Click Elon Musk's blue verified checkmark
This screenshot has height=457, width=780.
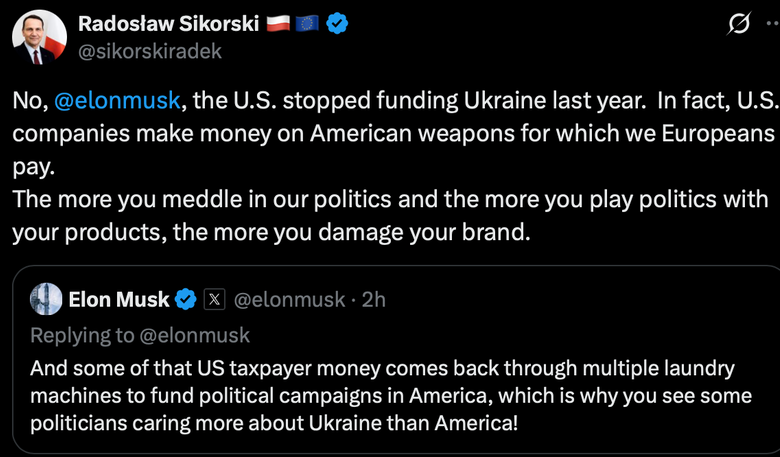pyautogui.click(x=186, y=299)
